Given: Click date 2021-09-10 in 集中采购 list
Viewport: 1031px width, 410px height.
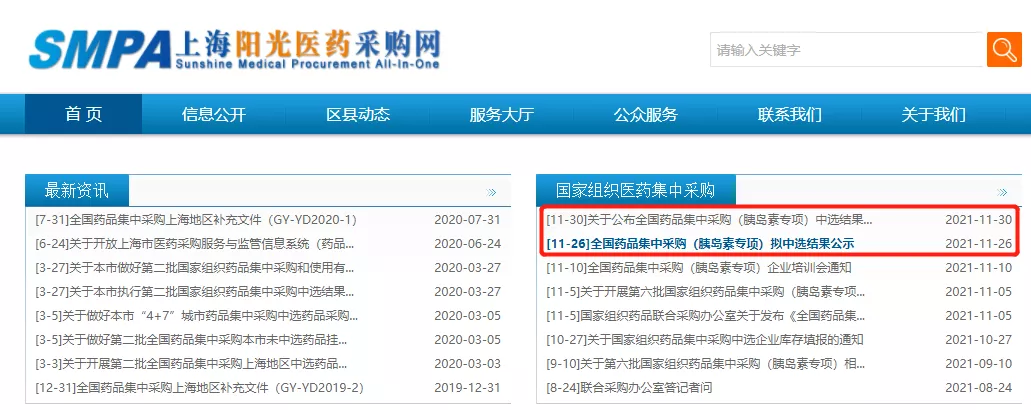Looking at the screenshot, I should click(978, 363).
